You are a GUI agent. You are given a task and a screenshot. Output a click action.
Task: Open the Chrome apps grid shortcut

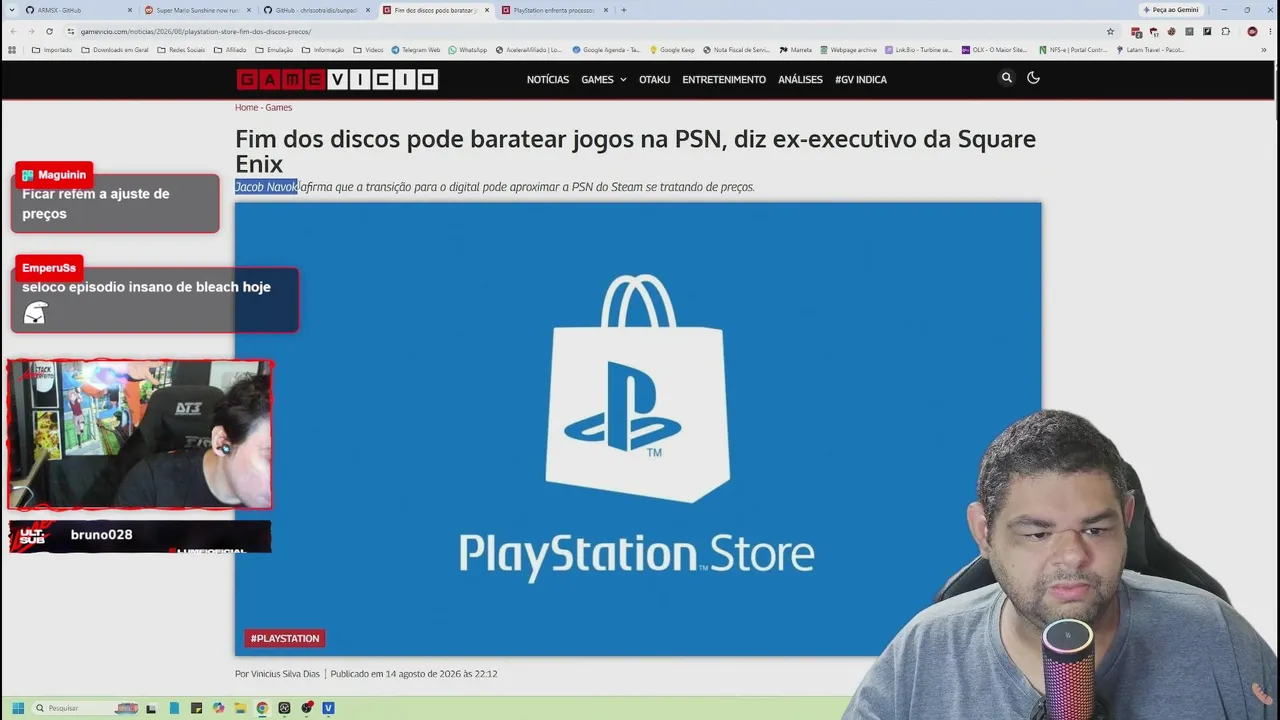(x=12, y=50)
